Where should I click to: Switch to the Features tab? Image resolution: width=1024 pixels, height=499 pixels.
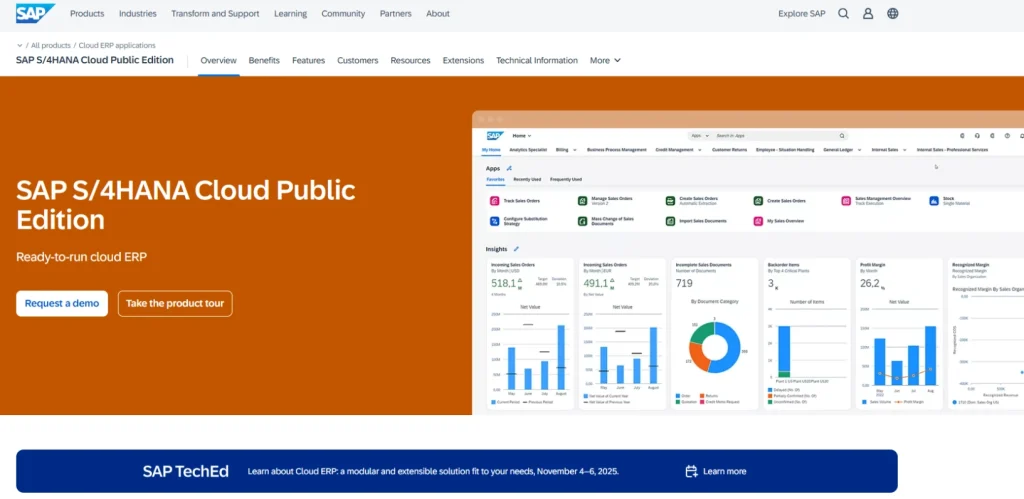pos(308,60)
